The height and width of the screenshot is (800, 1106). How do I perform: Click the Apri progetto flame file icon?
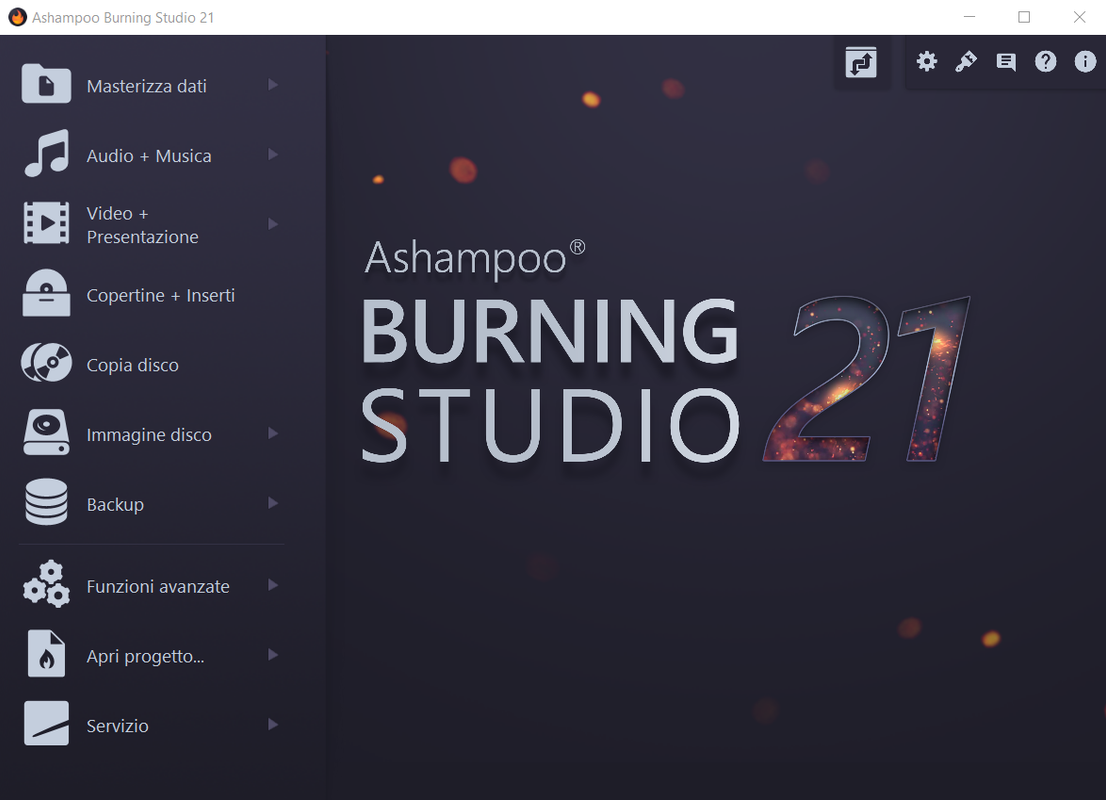point(47,653)
